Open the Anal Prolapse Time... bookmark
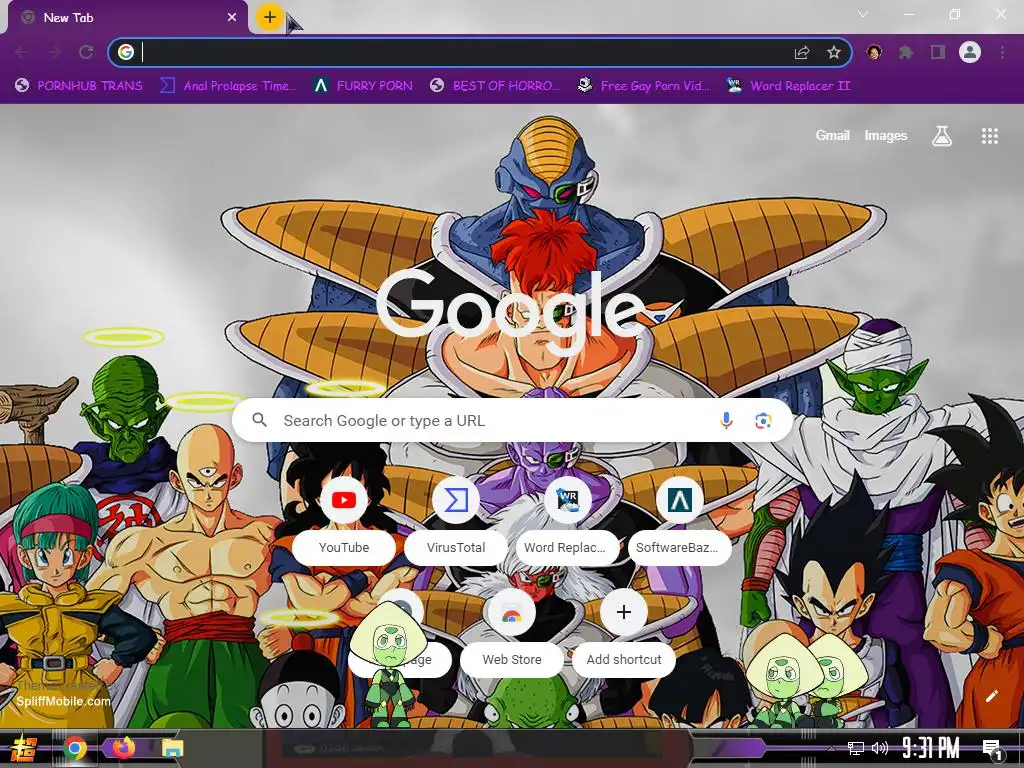The height and width of the screenshot is (768, 1024). click(x=228, y=86)
